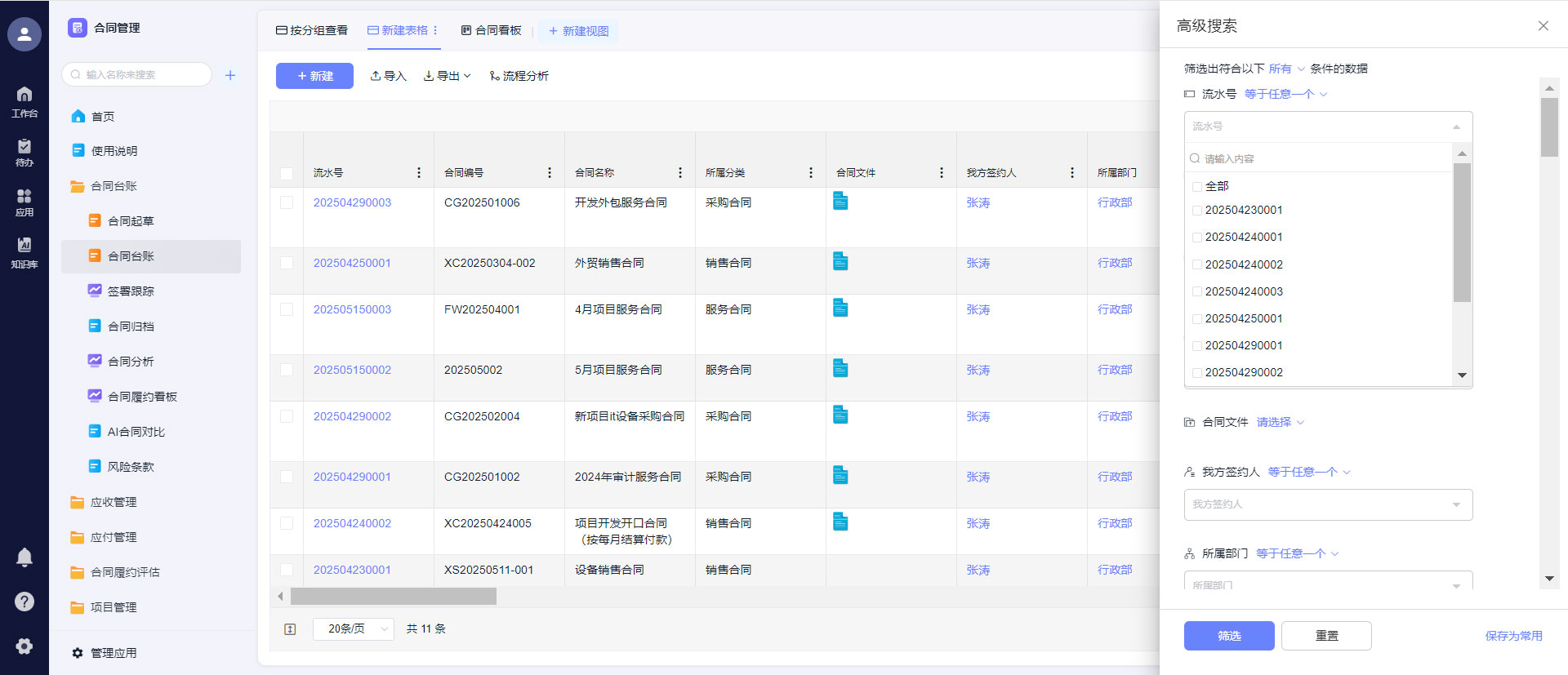Tick the 202504240002 serial number checkbox
This screenshot has height=675, width=1568.
coord(1197,264)
